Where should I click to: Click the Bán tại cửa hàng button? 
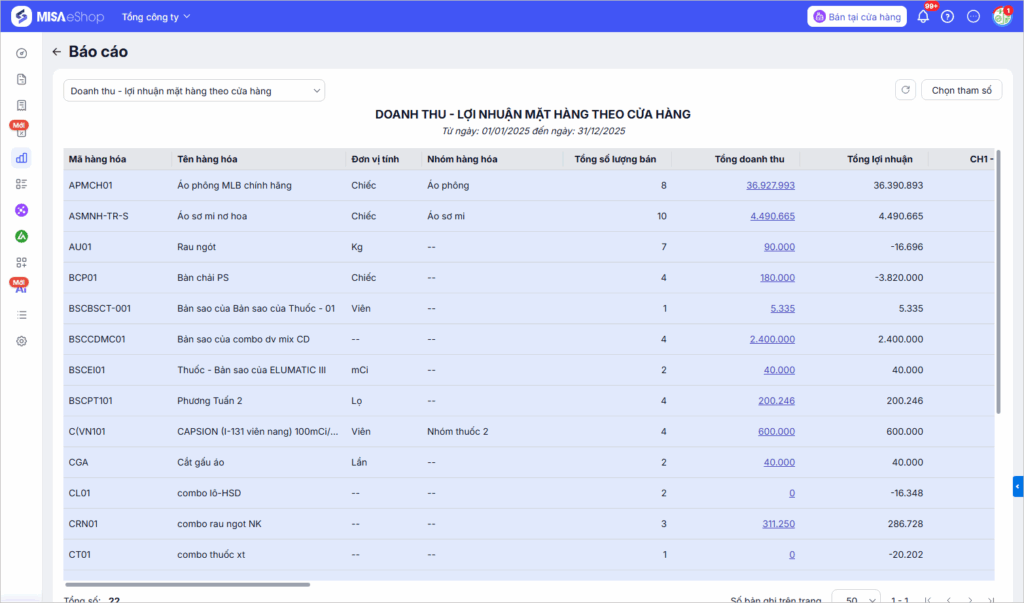857,17
